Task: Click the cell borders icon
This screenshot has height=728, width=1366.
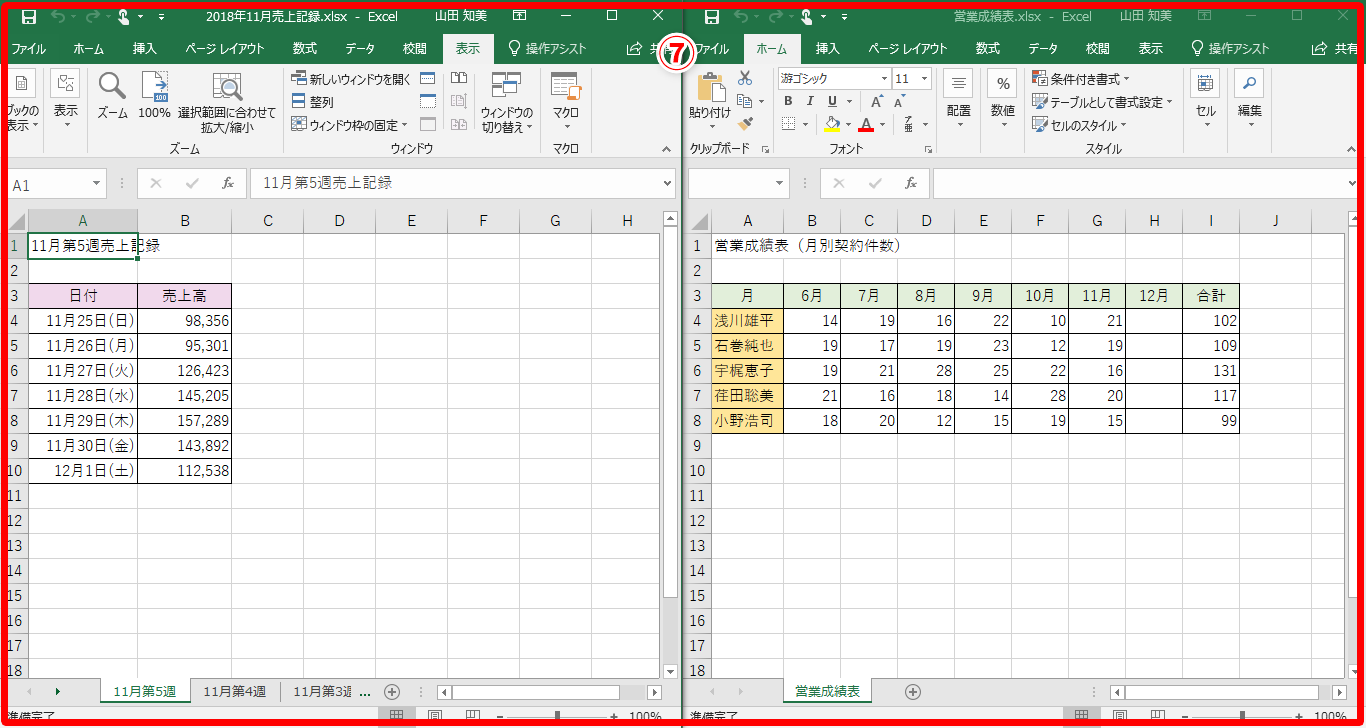Action: pyautogui.click(x=788, y=124)
